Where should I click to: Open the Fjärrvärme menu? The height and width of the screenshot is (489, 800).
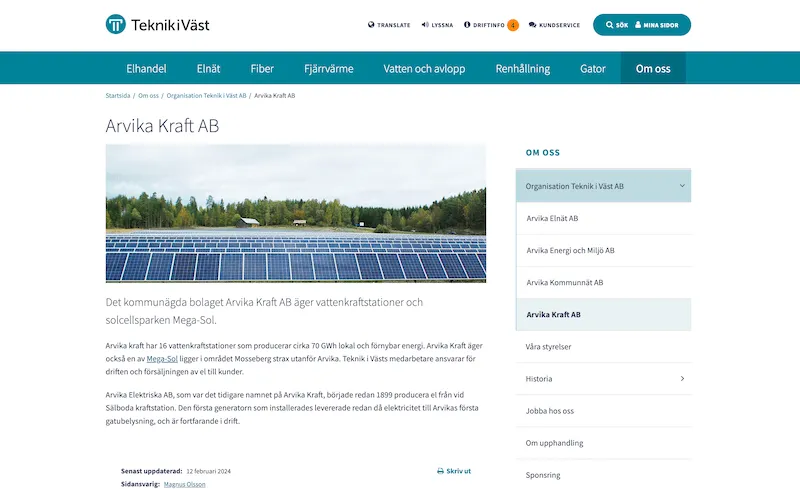pyautogui.click(x=329, y=68)
